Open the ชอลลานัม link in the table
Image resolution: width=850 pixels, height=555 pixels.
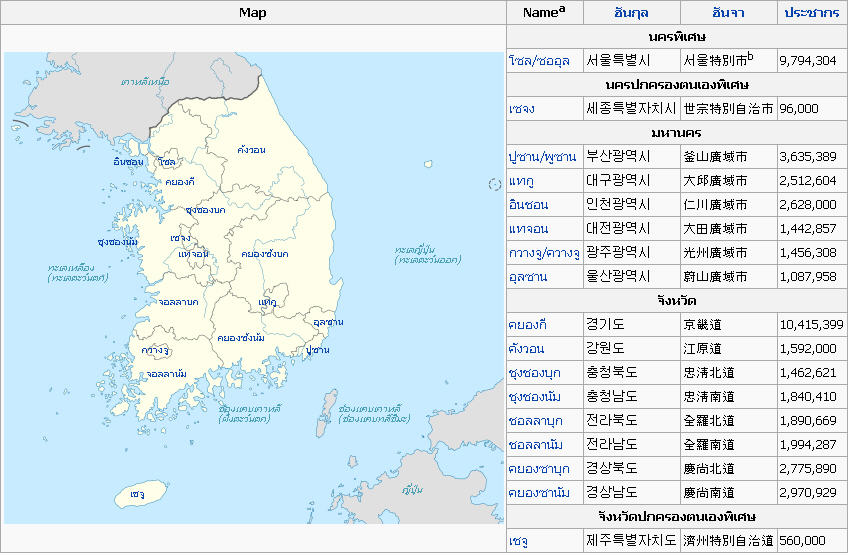536,444
